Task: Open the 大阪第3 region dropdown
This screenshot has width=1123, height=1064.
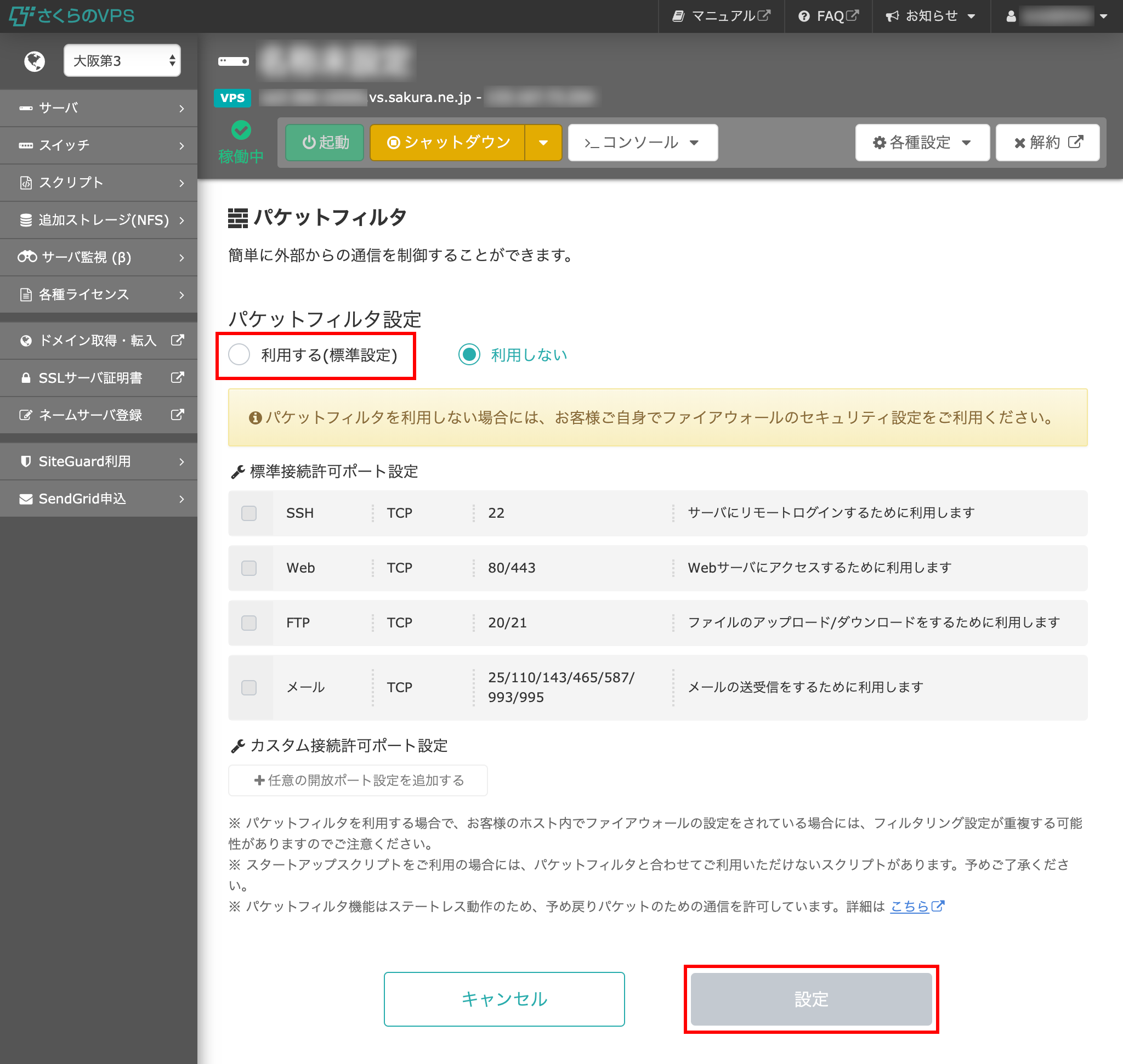Action: click(x=122, y=61)
